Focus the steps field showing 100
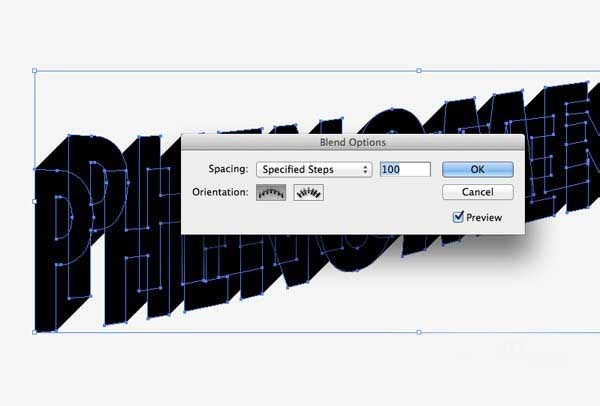Screen dimensions: 600x406 pyautogui.click(x=405, y=170)
